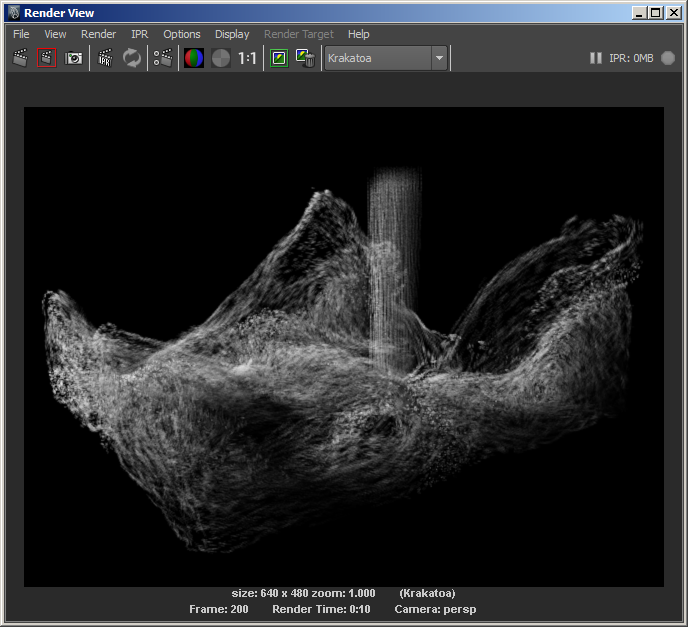This screenshot has height=627, width=688.
Task: Start IPR render with the IPR clapperboard icon
Action: coord(105,58)
